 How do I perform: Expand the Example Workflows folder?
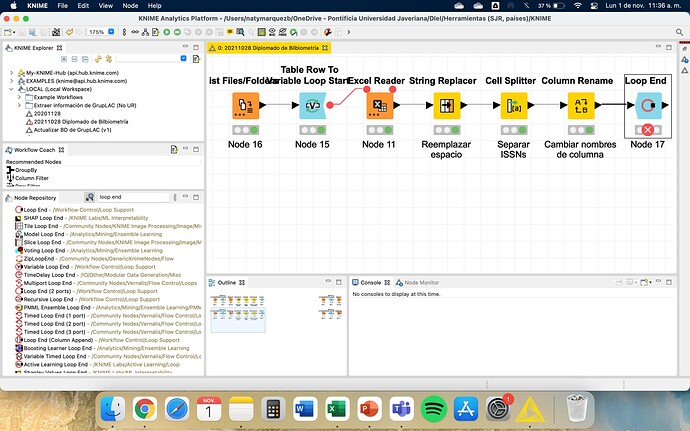(x=19, y=97)
